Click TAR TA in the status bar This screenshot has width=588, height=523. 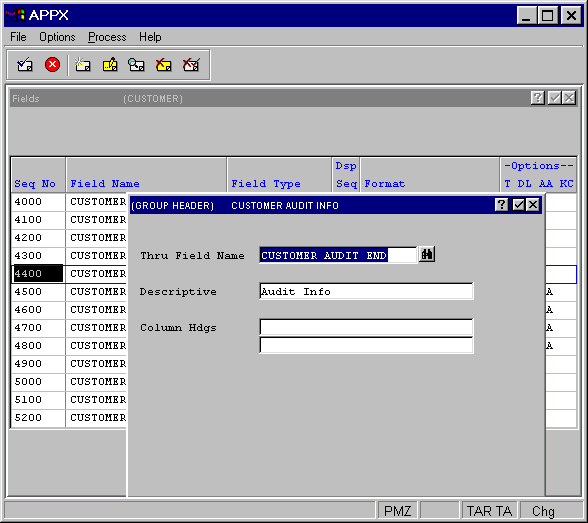click(489, 511)
